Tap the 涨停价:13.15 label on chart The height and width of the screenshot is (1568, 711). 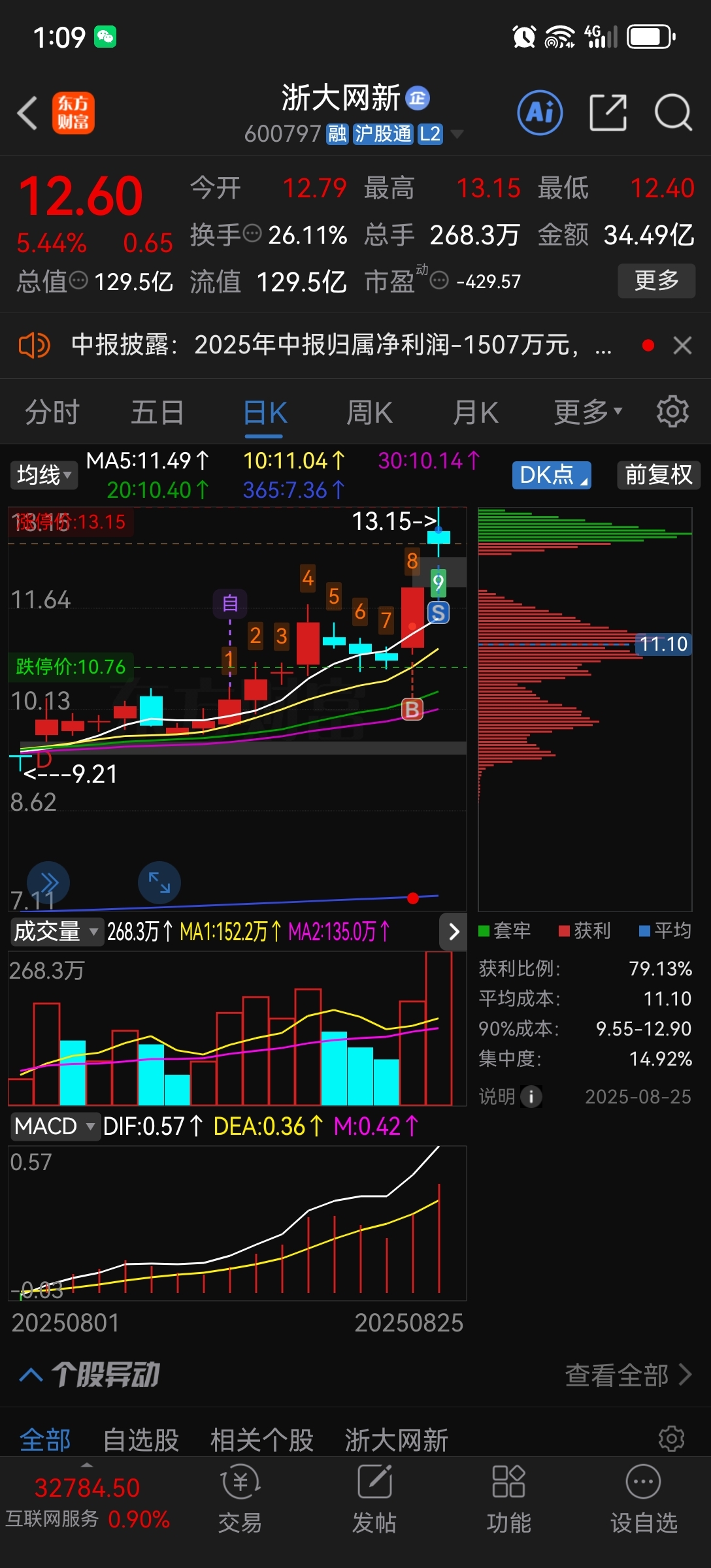pos(71,522)
